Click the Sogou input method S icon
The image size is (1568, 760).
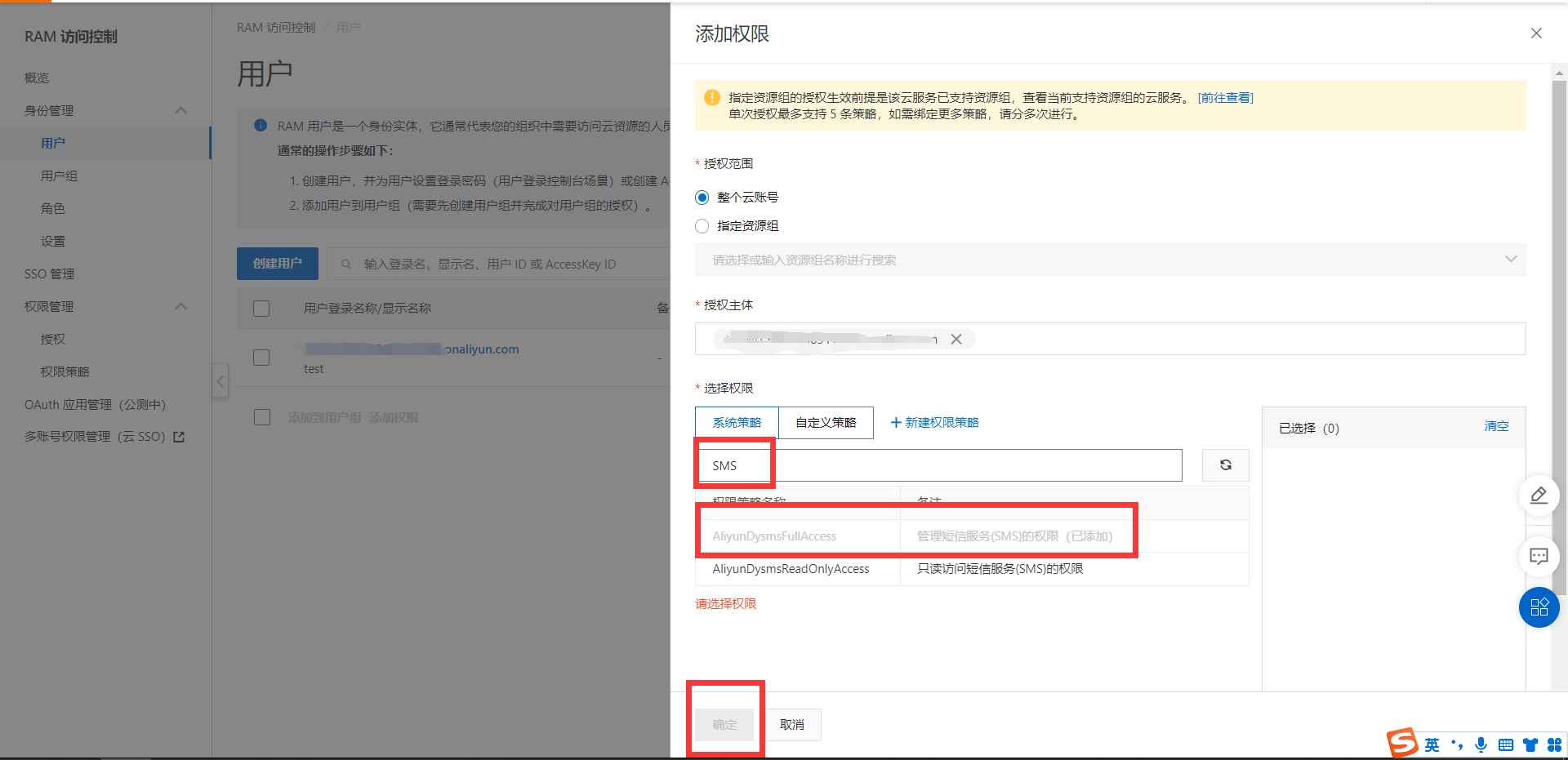(1402, 743)
